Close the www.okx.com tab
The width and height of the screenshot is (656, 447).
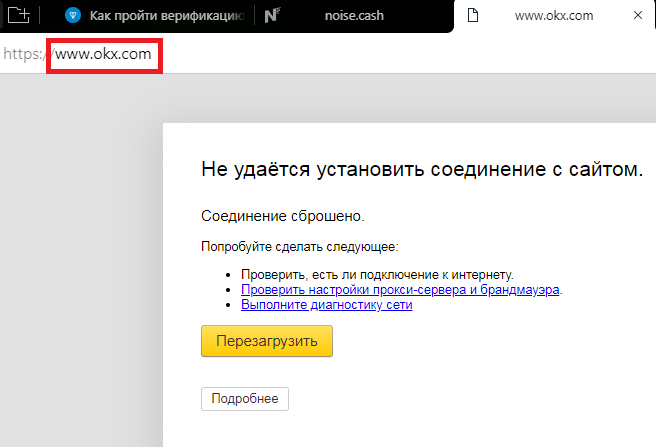(638, 15)
